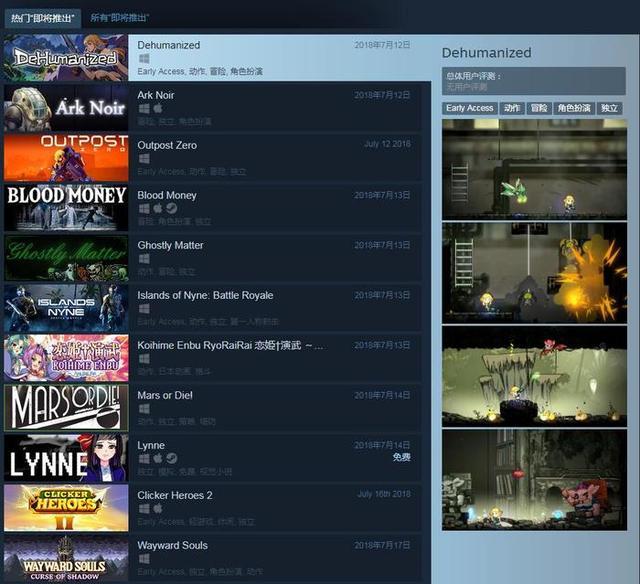The height and width of the screenshot is (584, 640).
Task: Click the Ghostly Matter capsule image
Action: click(x=66, y=258)
